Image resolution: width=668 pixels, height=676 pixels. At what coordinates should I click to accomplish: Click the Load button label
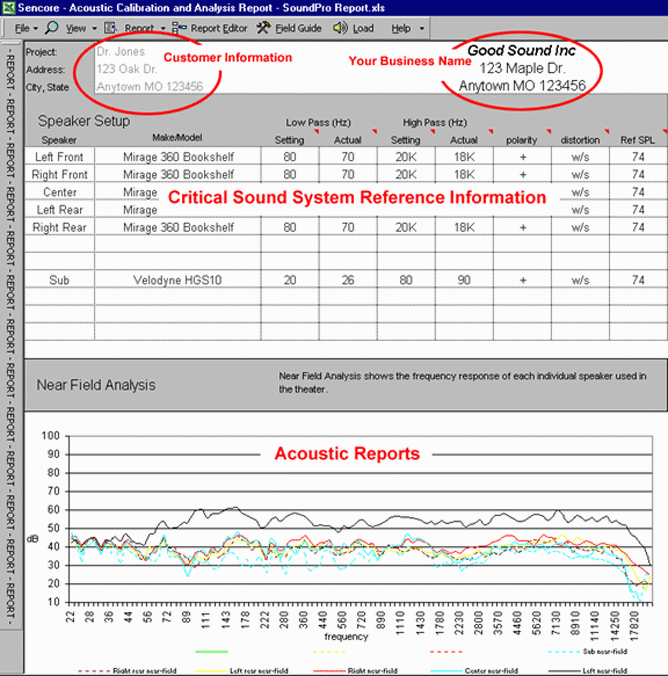point(363,28)
